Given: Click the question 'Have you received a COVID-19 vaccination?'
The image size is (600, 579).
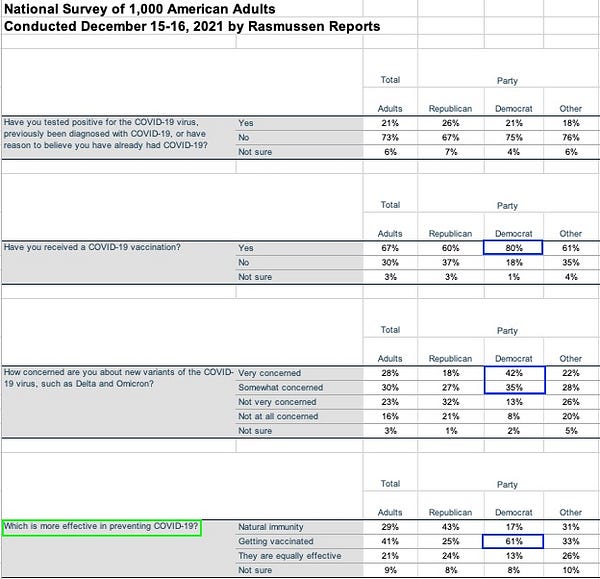Looking at the screenshot, I should tap(92, 247).
